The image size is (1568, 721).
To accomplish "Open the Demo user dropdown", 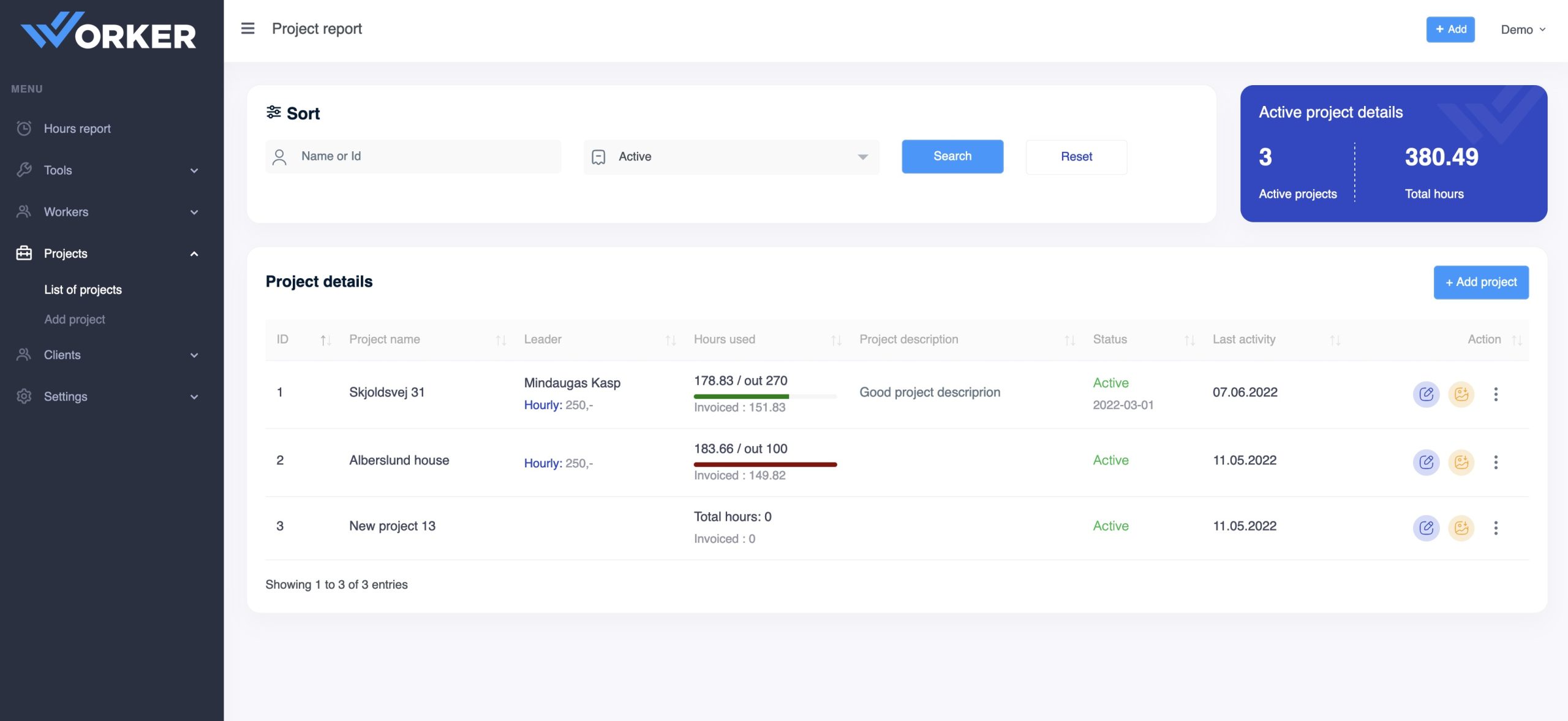I will (x=1523, y=29).
